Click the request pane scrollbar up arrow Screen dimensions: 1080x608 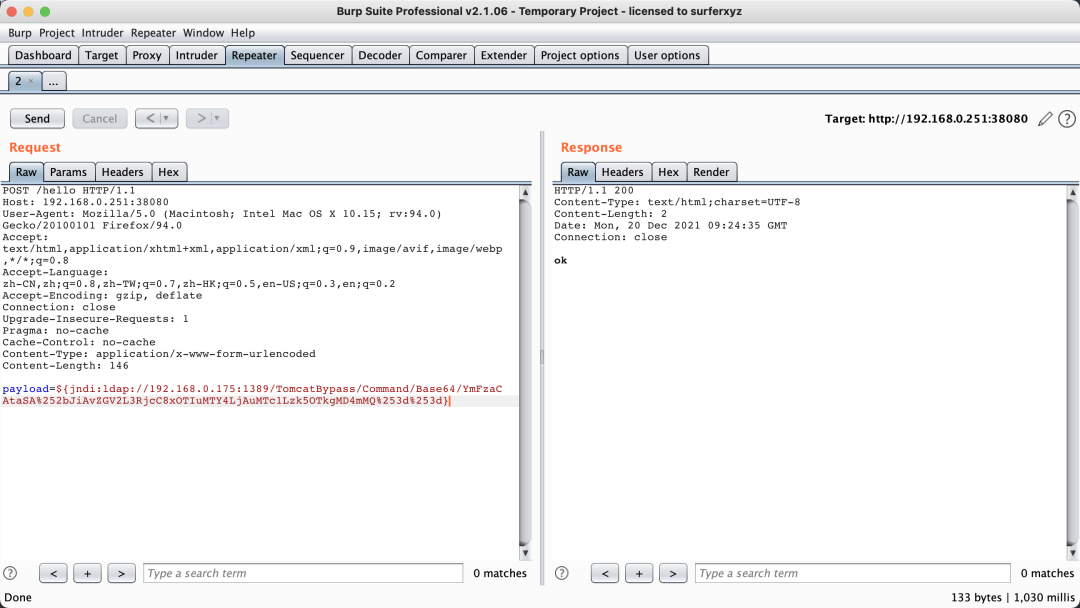click(x=525, y=192)
